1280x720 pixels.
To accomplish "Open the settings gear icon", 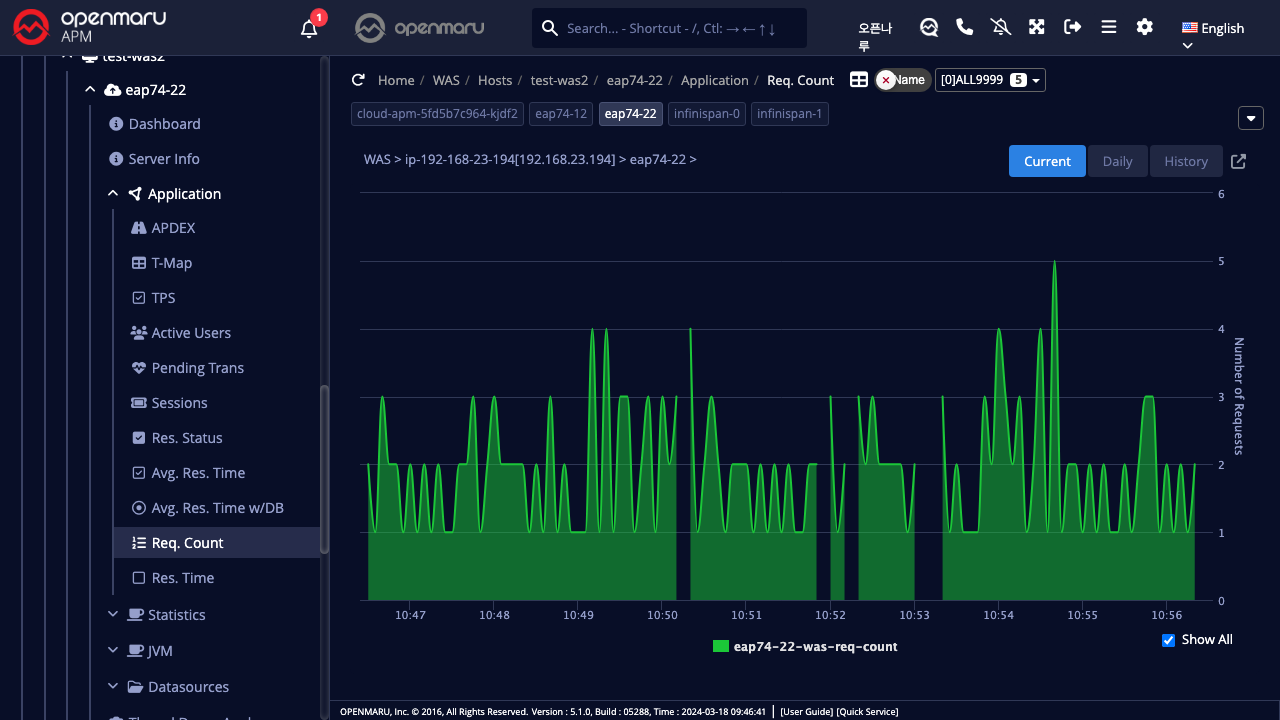I will 1145,27.
